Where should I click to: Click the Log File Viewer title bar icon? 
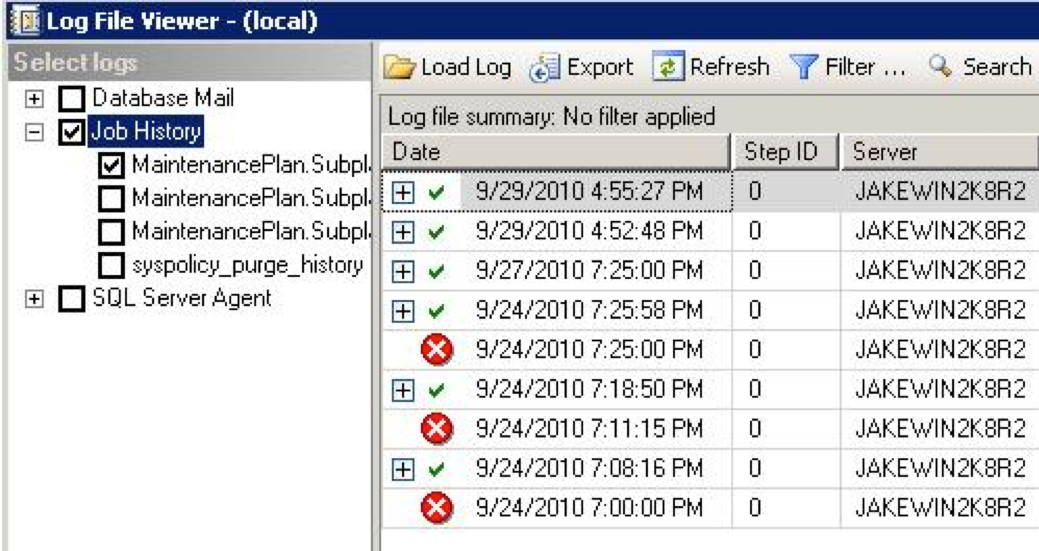click(x=20, y=19)
